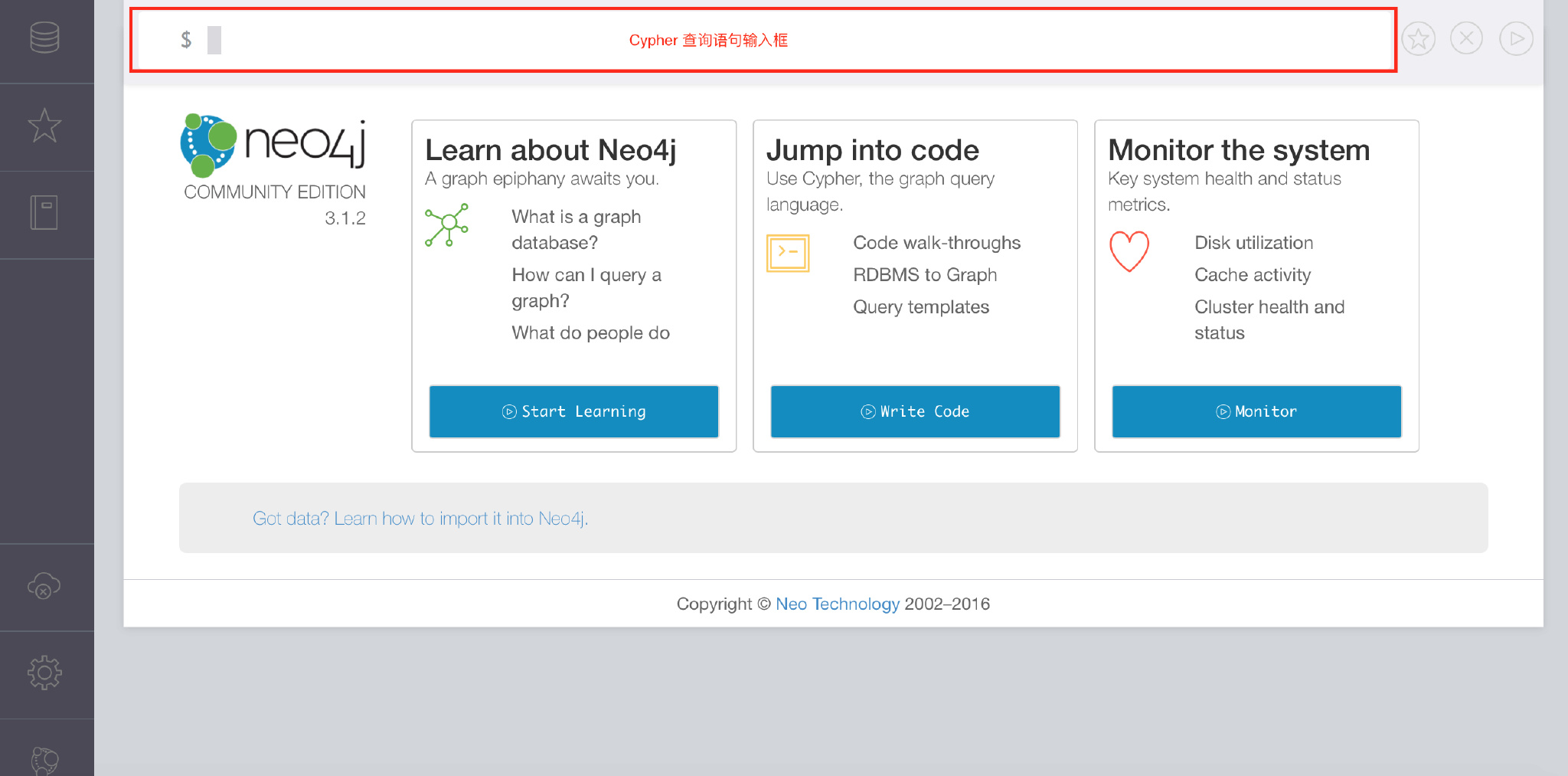Click the graph network icon in Learn card
The width and height of the screenshot is (1568, 776).
[x=447, y=225]
